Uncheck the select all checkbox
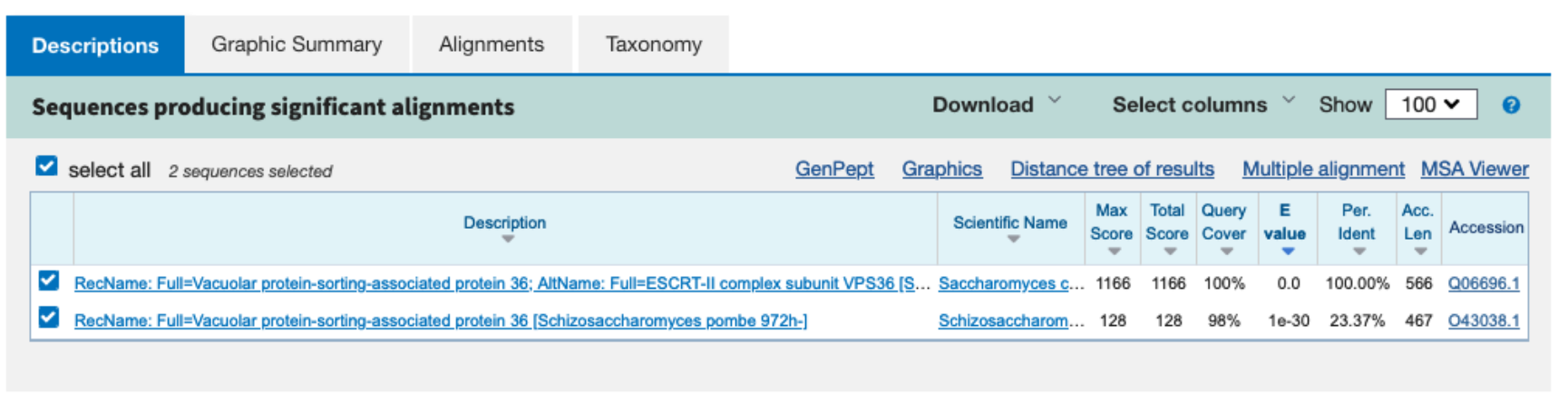1568x404 pixels. pos(46,166)
